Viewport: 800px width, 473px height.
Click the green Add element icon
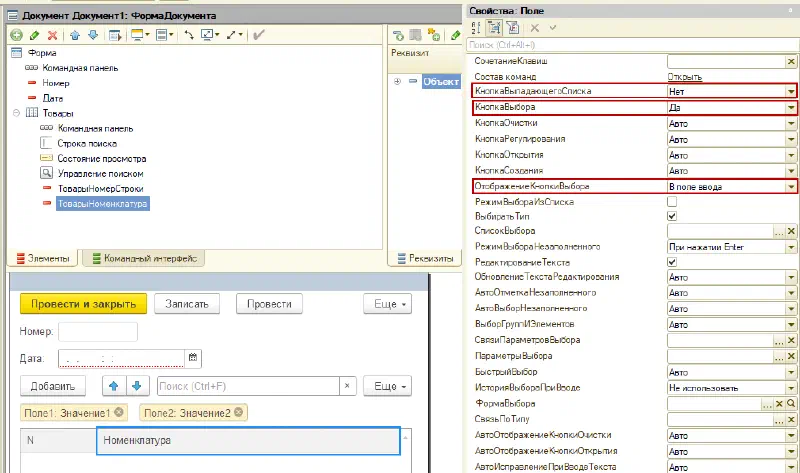(x=16, y=35)
